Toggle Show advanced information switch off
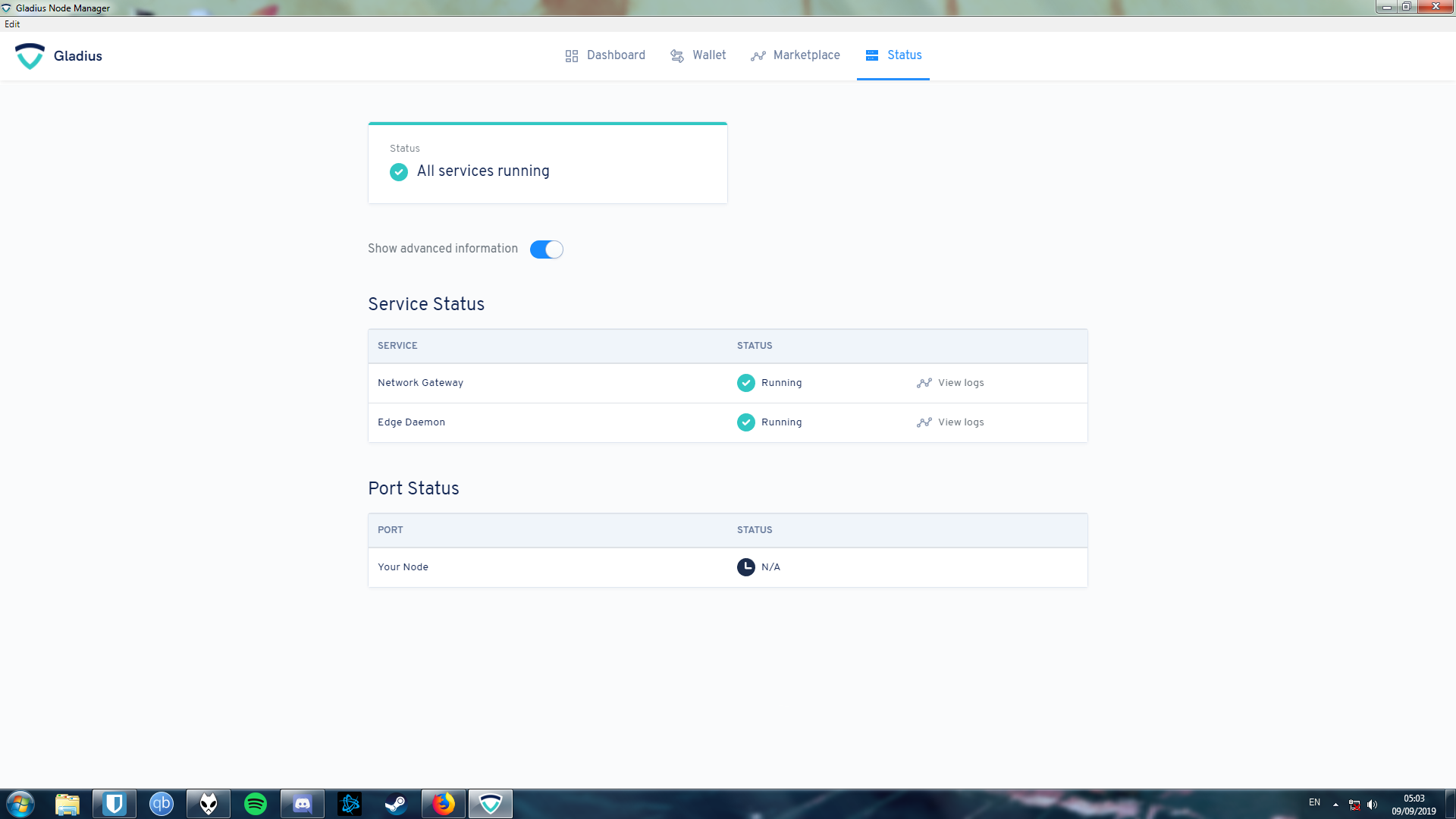Screen dimensions: 1456x819 [x=546, y=249]
